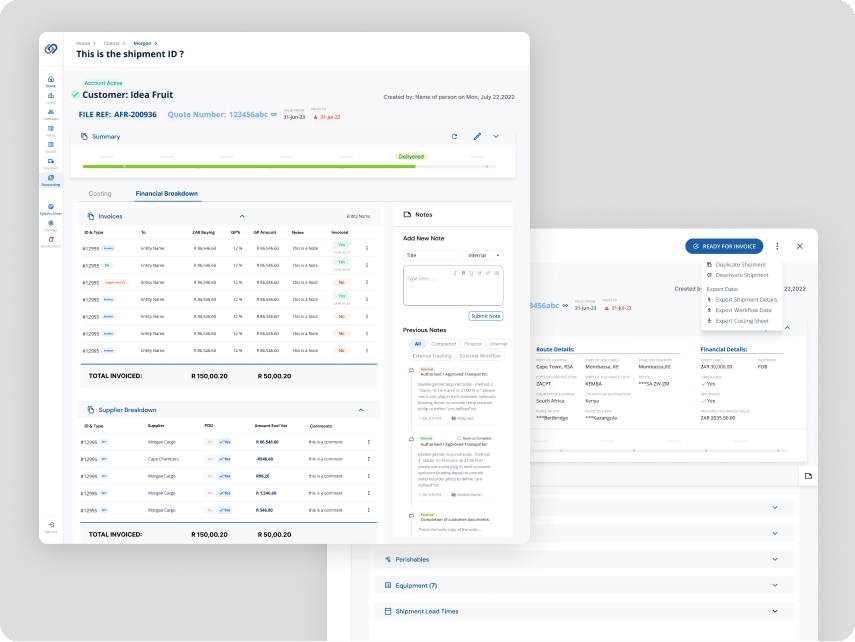The height and width of the screenshot is (642, 855).
Task: Click the note Title input field
Action: pos(430,255)
